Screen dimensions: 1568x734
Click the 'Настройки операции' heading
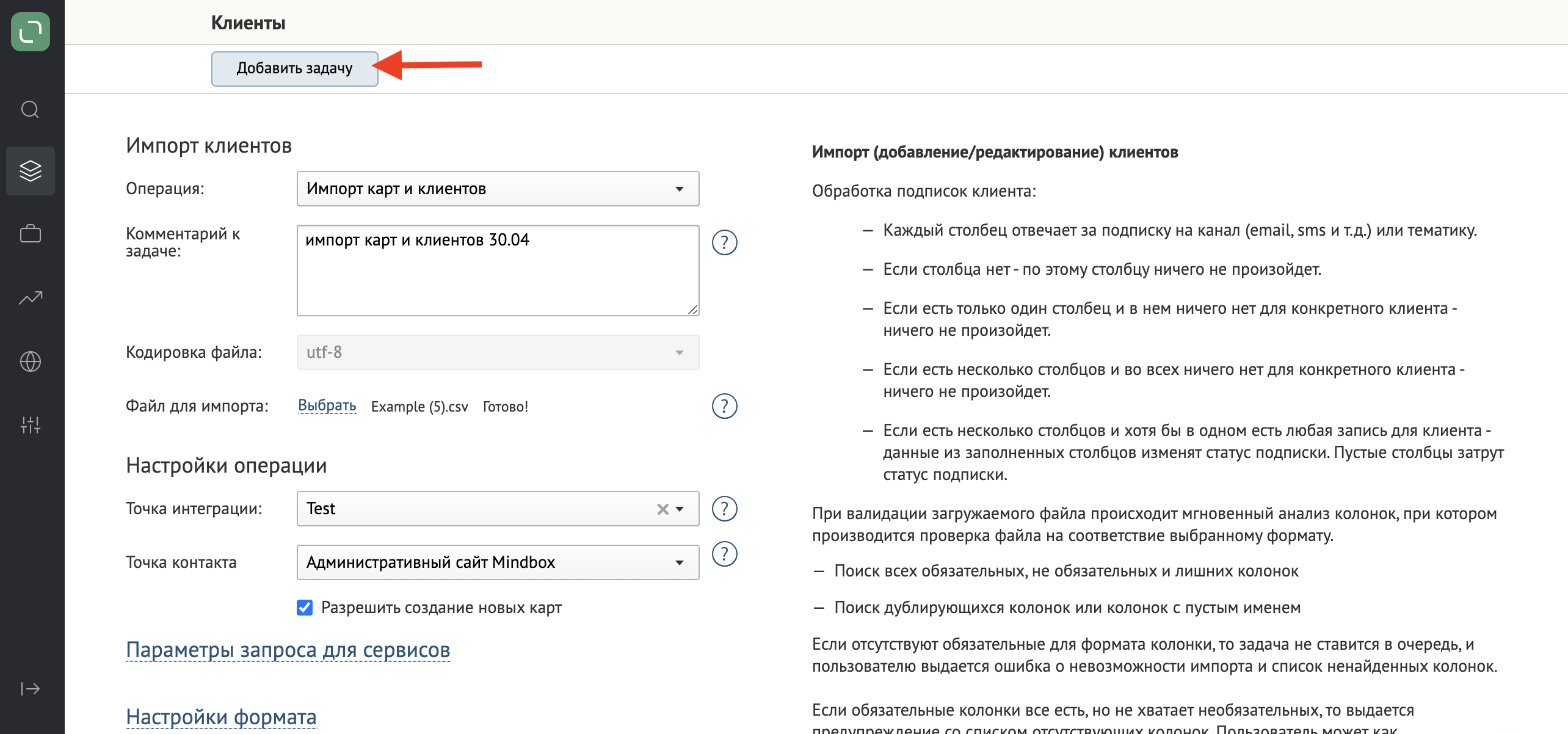point(227,466)
